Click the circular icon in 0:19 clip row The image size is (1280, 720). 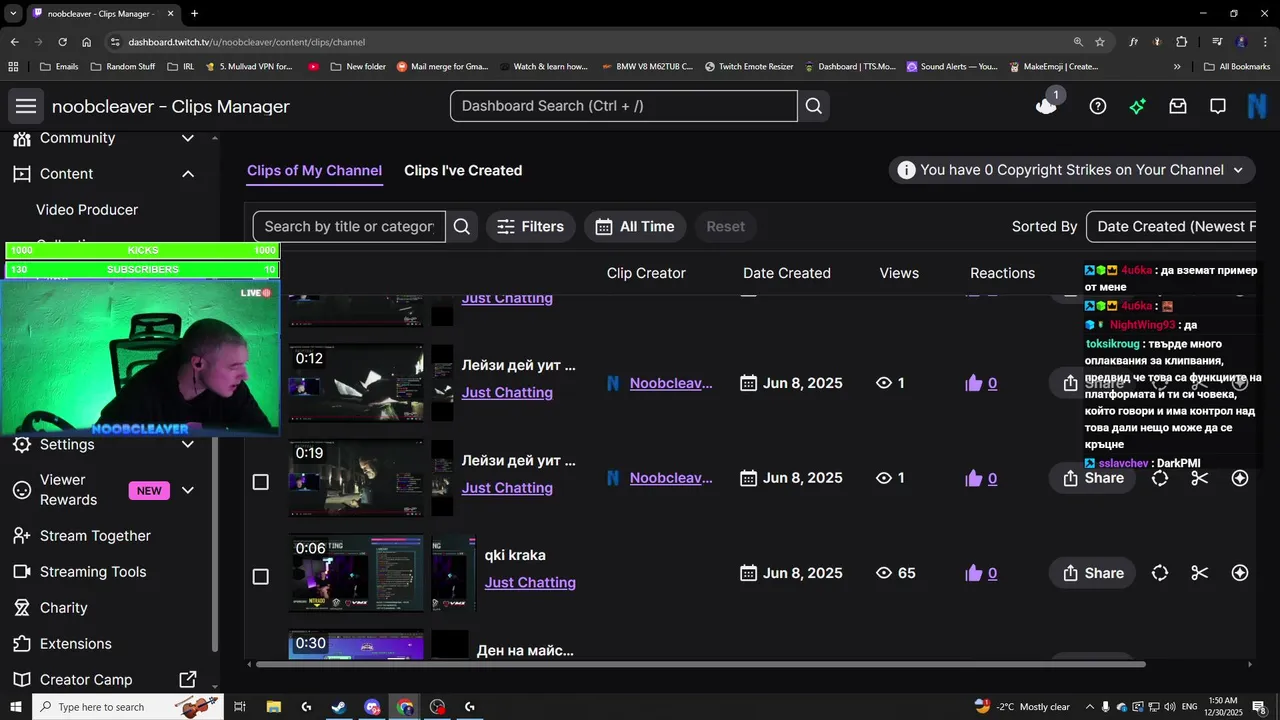click(1160, 478)
